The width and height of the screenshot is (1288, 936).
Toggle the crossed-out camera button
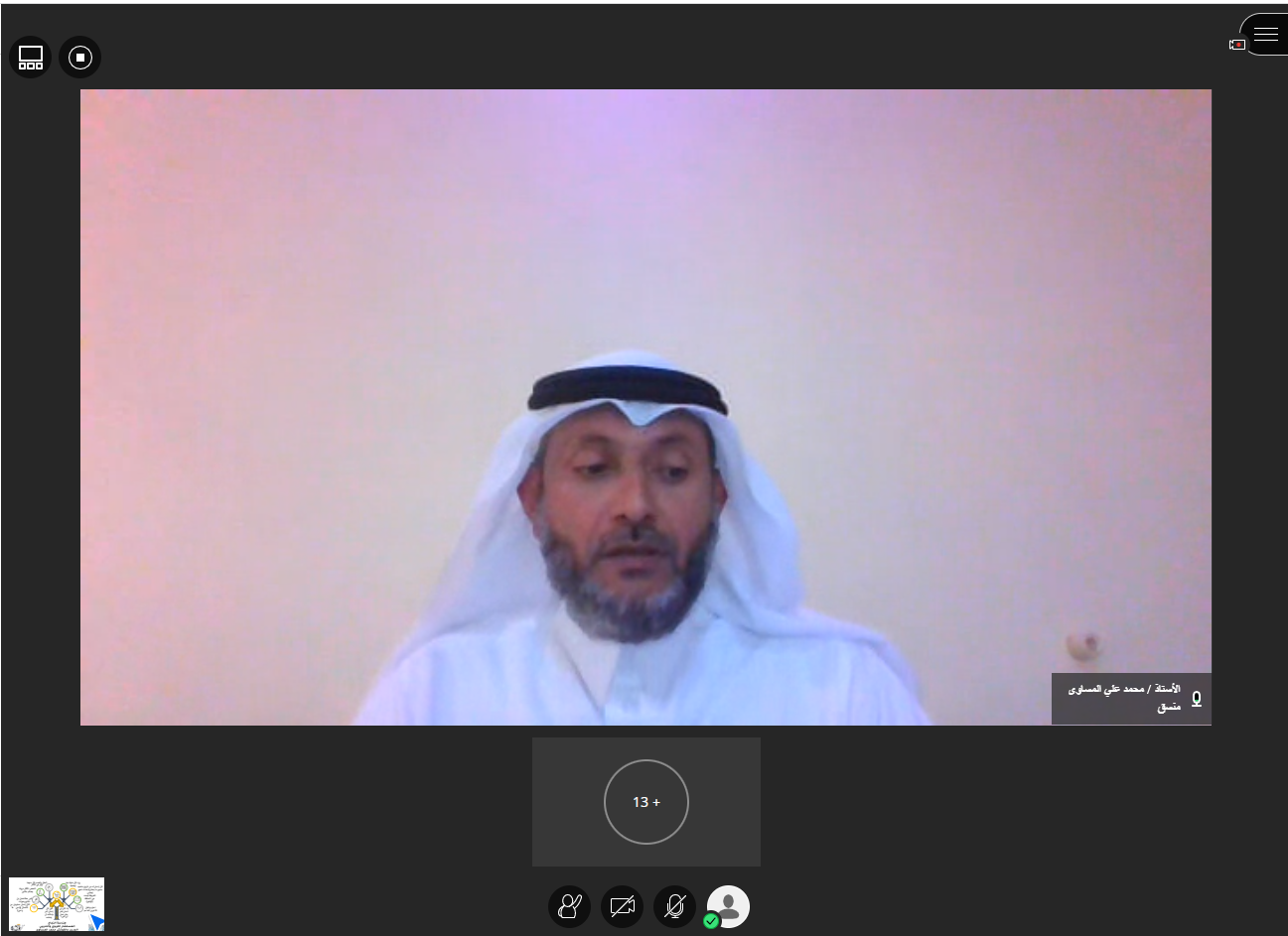click(622, 906)
